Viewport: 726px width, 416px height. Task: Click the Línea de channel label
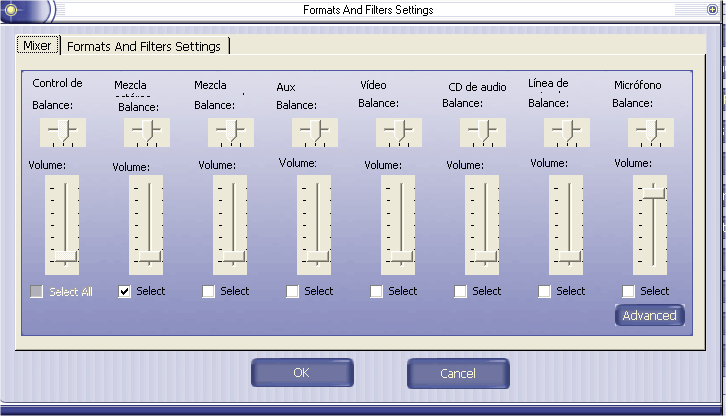pyautogui.click(x=548, y=83)
